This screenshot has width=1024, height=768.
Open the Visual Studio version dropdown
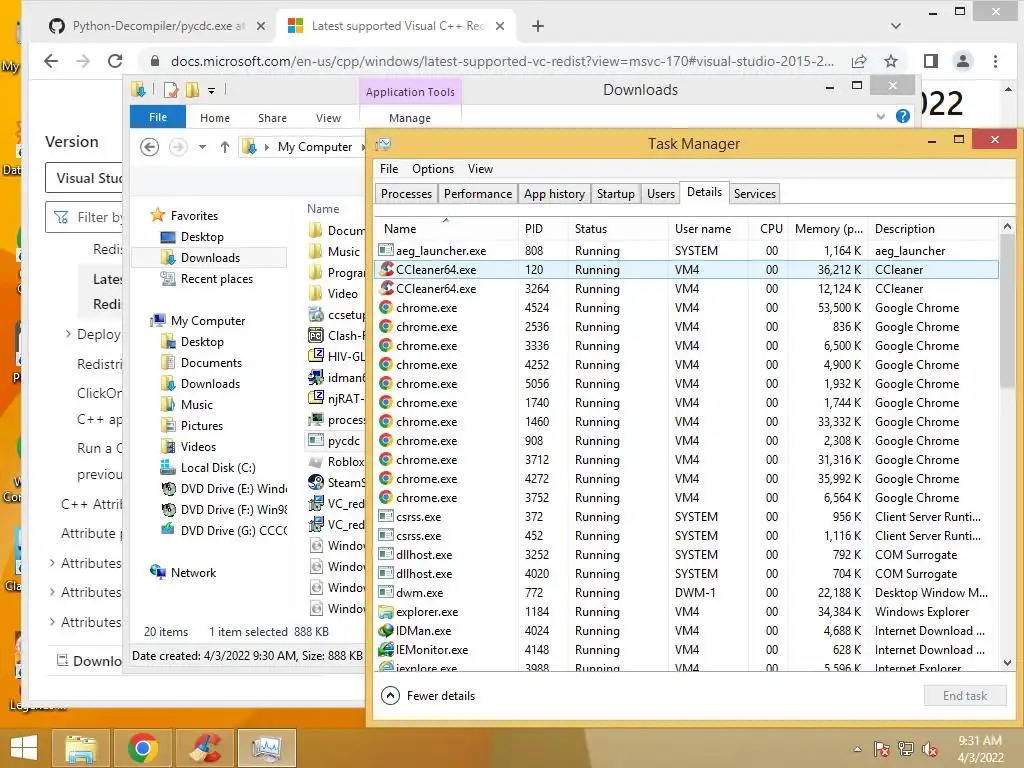click(x=84, y=178)
